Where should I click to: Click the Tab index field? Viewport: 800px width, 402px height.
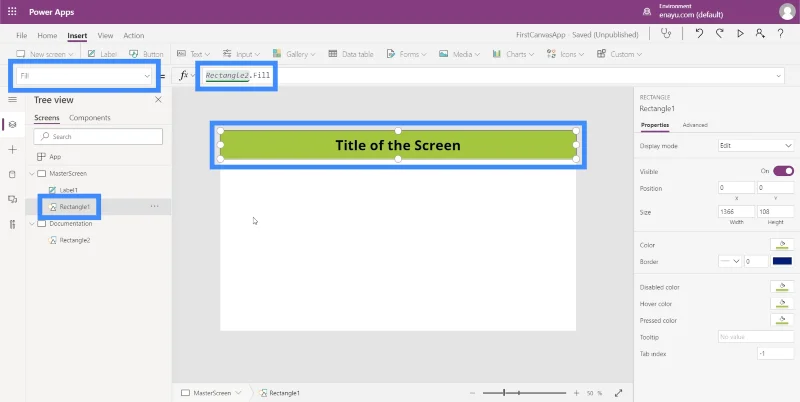point(776,354)
